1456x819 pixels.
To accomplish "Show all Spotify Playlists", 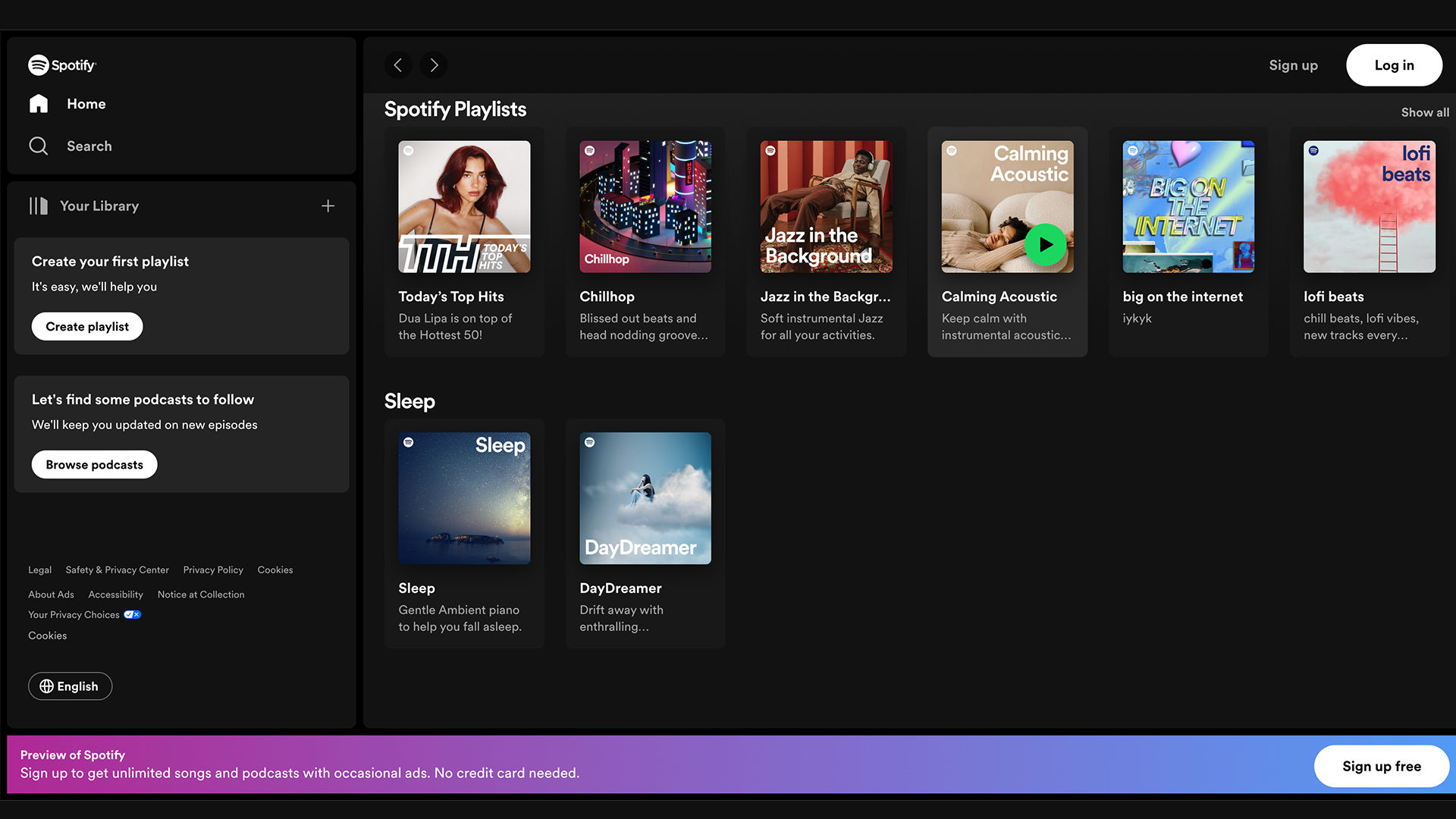I will point(1425,112).
